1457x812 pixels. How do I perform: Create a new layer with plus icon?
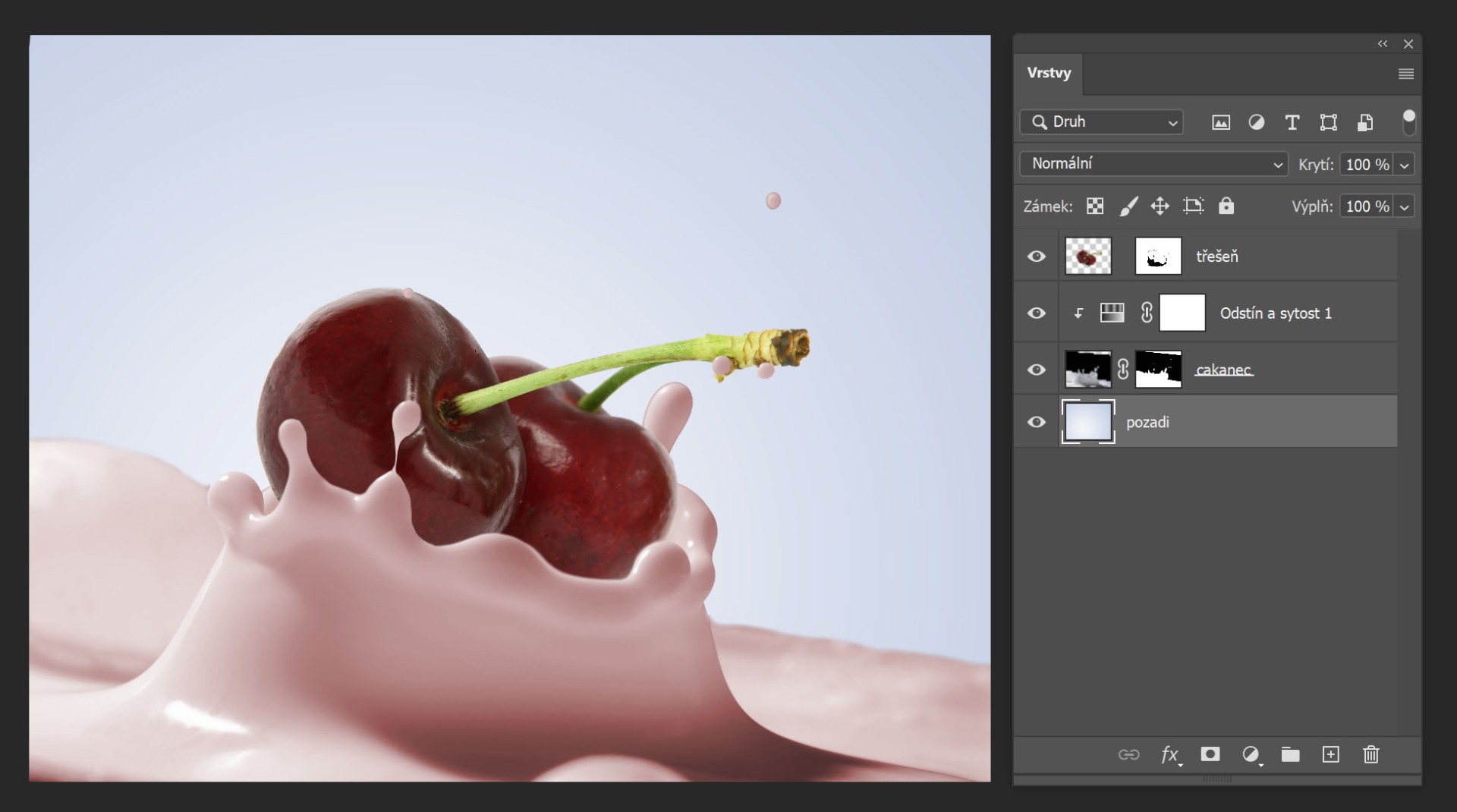pyautogui.click(x=1330, y=754)
